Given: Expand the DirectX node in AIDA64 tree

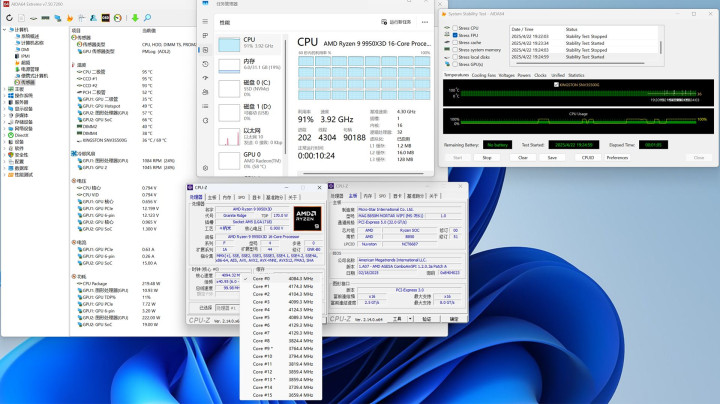Looking at the screenshot, I should (x=5, y=133).
